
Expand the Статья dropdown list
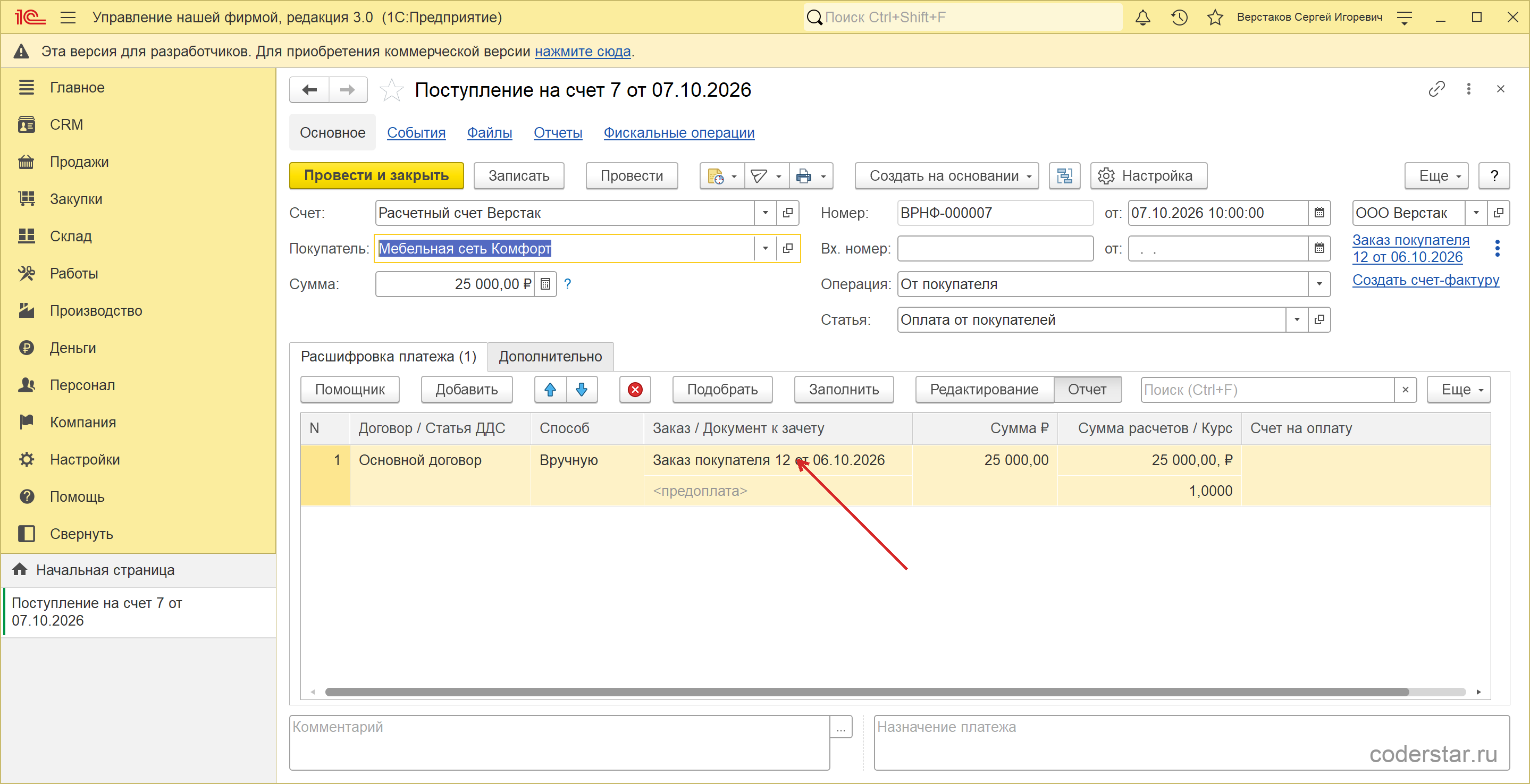tap(1297, 319)
